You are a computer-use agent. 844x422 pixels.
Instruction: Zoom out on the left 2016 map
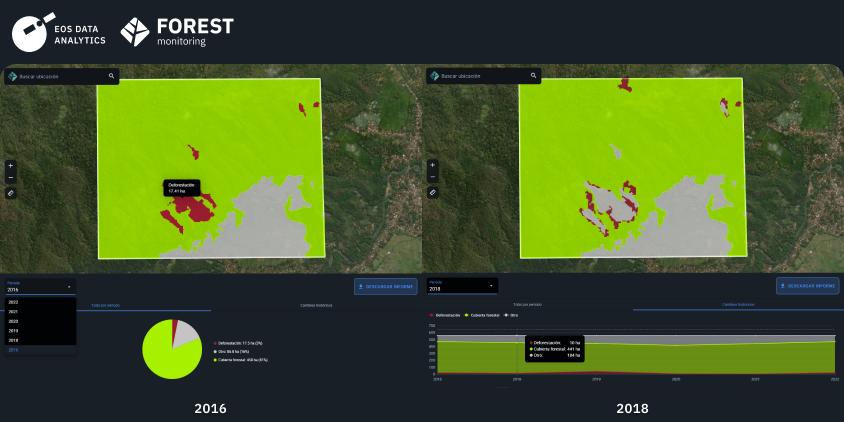coord(10,177)
